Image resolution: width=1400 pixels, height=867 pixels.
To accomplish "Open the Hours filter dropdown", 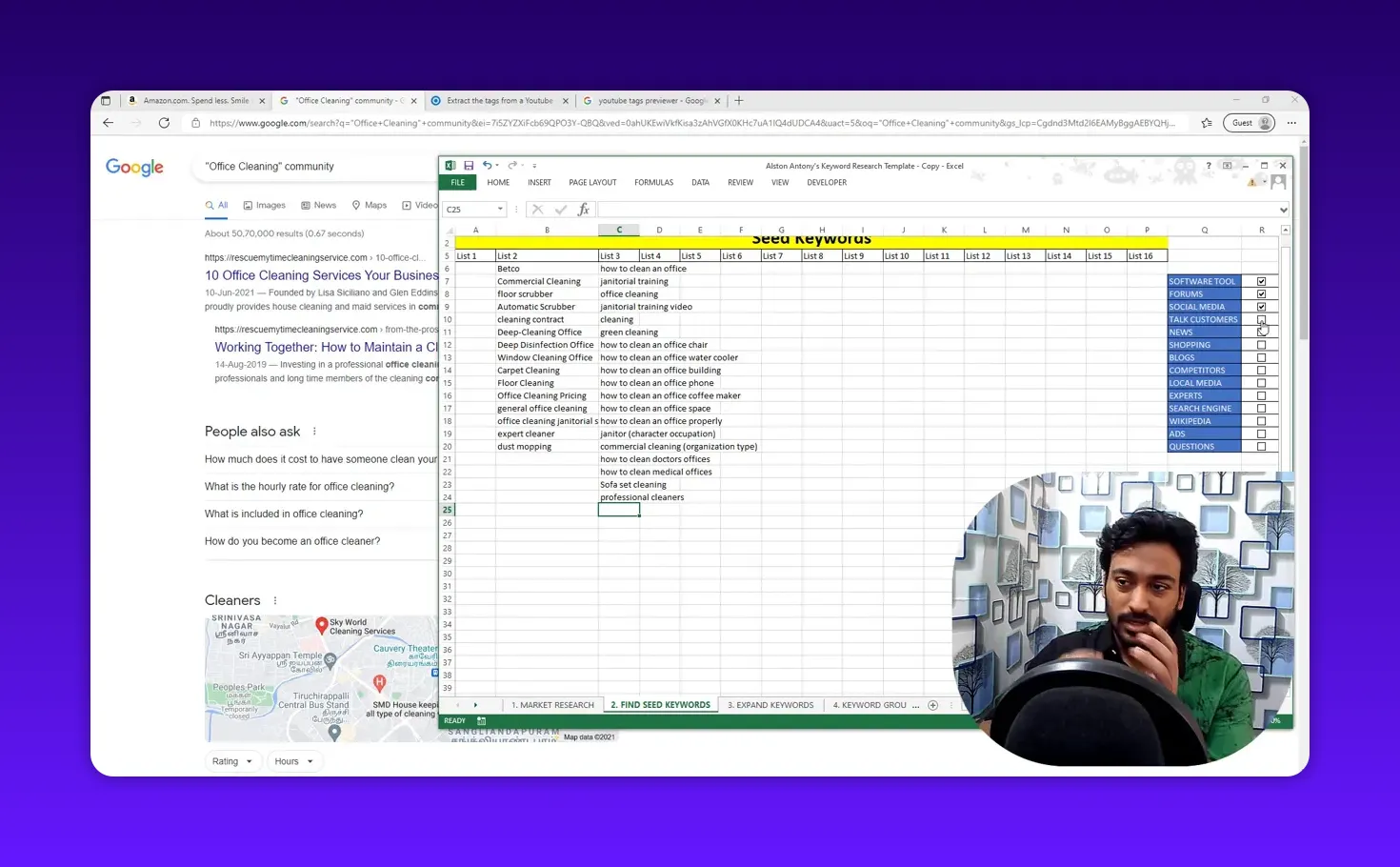I will pyautogui.click(x=294, y=760).
